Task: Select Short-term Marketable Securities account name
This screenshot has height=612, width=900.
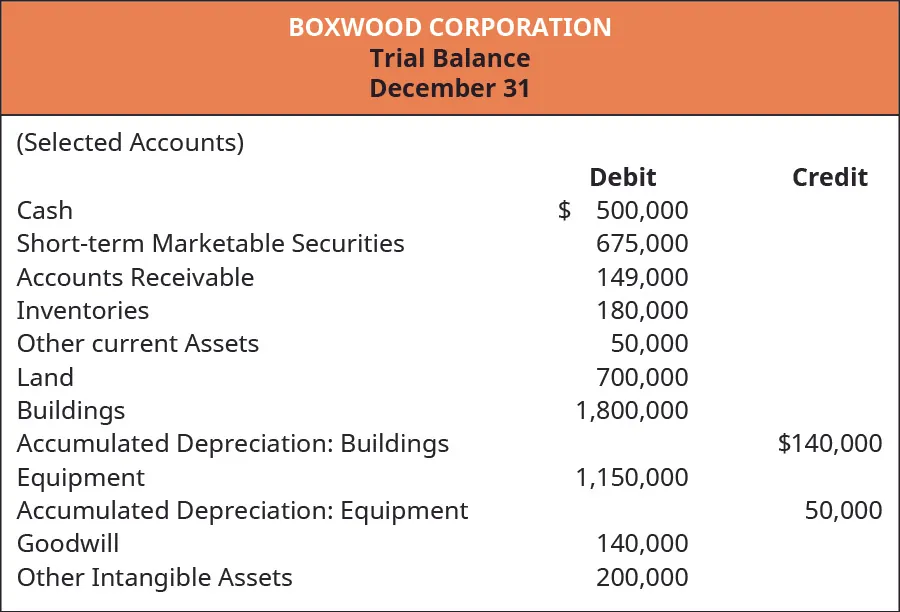Action: (x=210, y=243)
